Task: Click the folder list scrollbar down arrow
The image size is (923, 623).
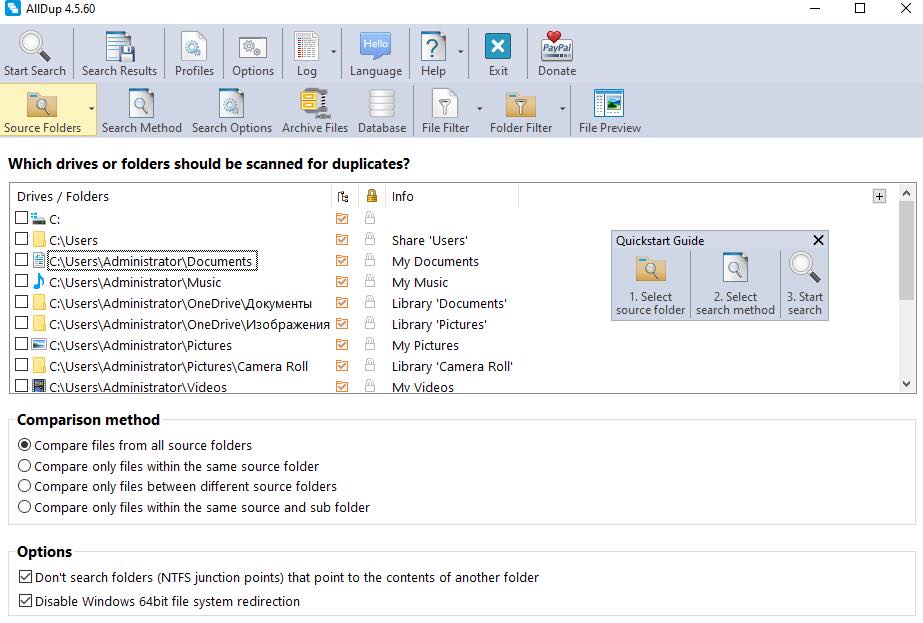Action: pos(907,384)
